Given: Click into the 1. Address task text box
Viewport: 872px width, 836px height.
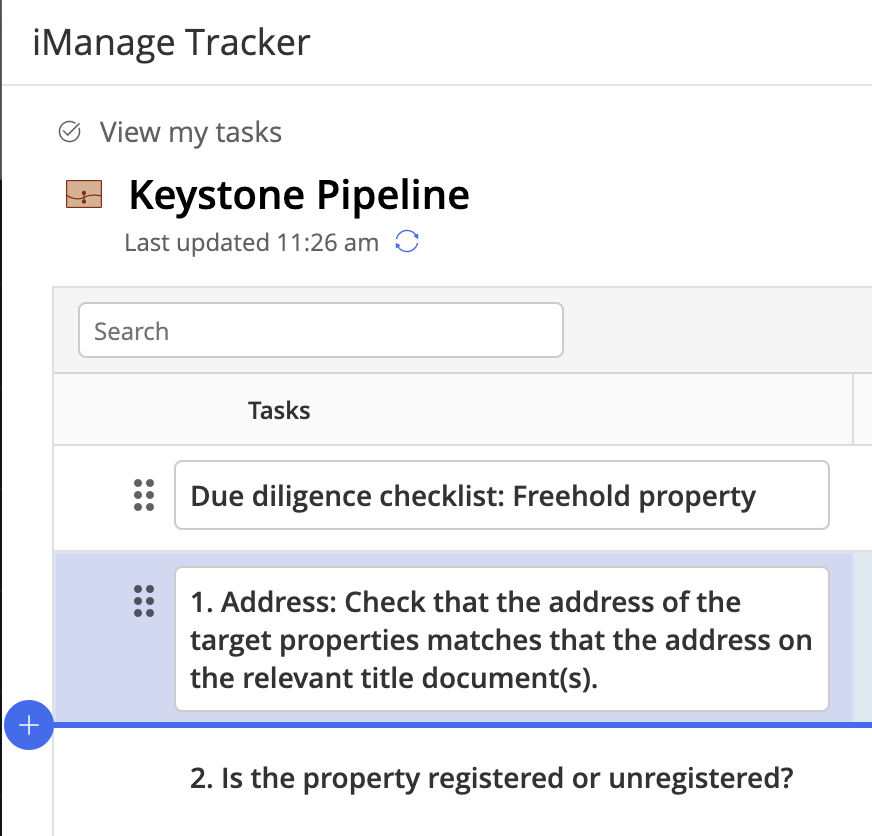Looking at the screenshot, I should click(501, 639).
